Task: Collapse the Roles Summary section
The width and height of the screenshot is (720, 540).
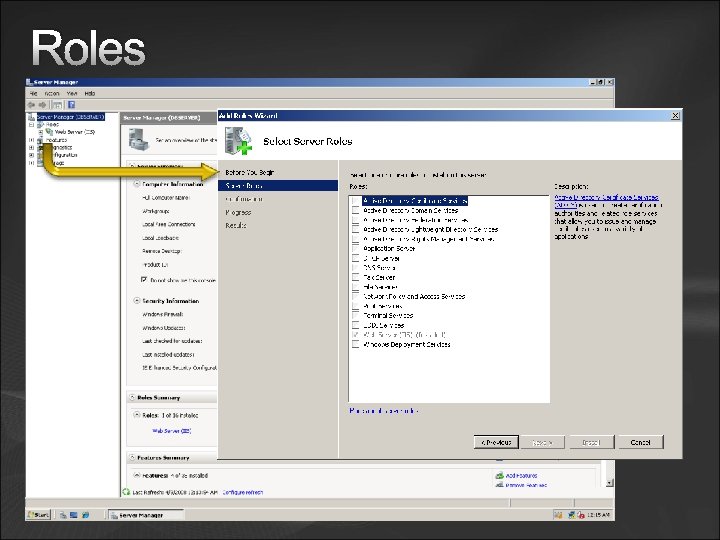Action: click(132, 397)
